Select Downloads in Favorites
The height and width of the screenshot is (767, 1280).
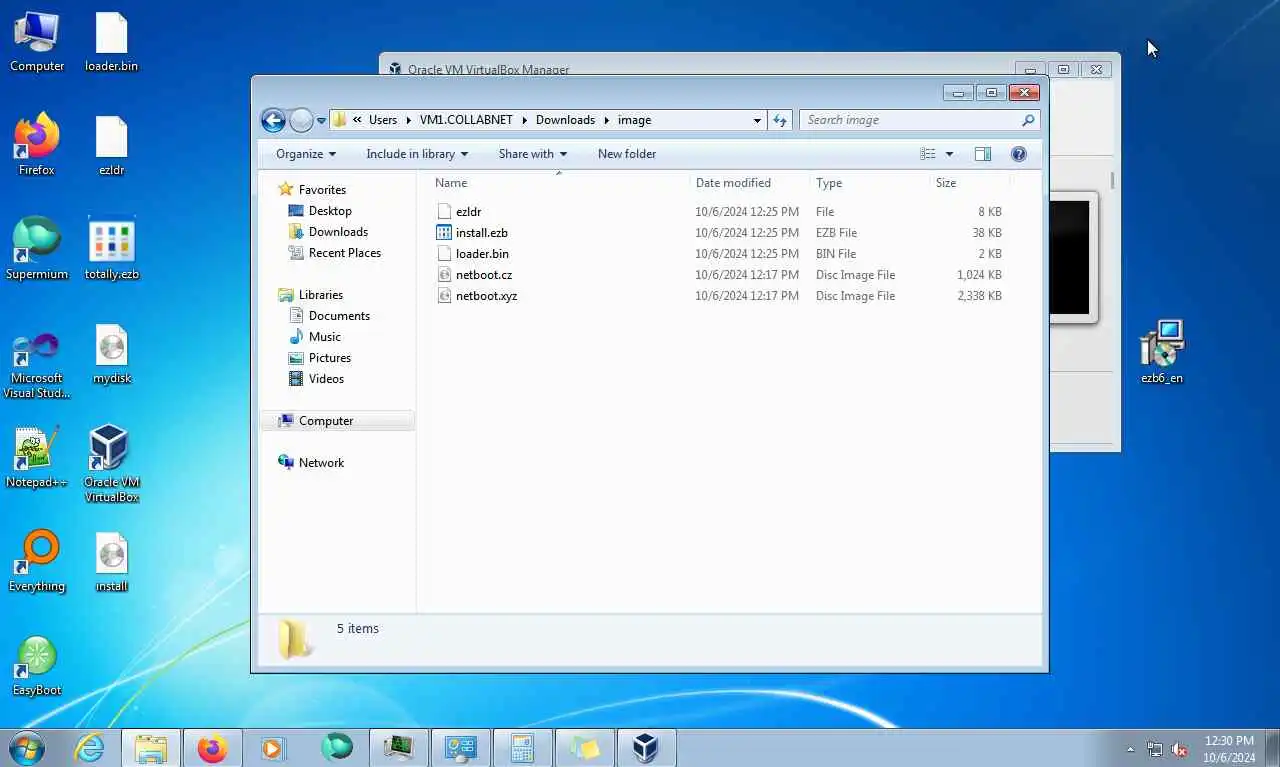pos(338,232)
